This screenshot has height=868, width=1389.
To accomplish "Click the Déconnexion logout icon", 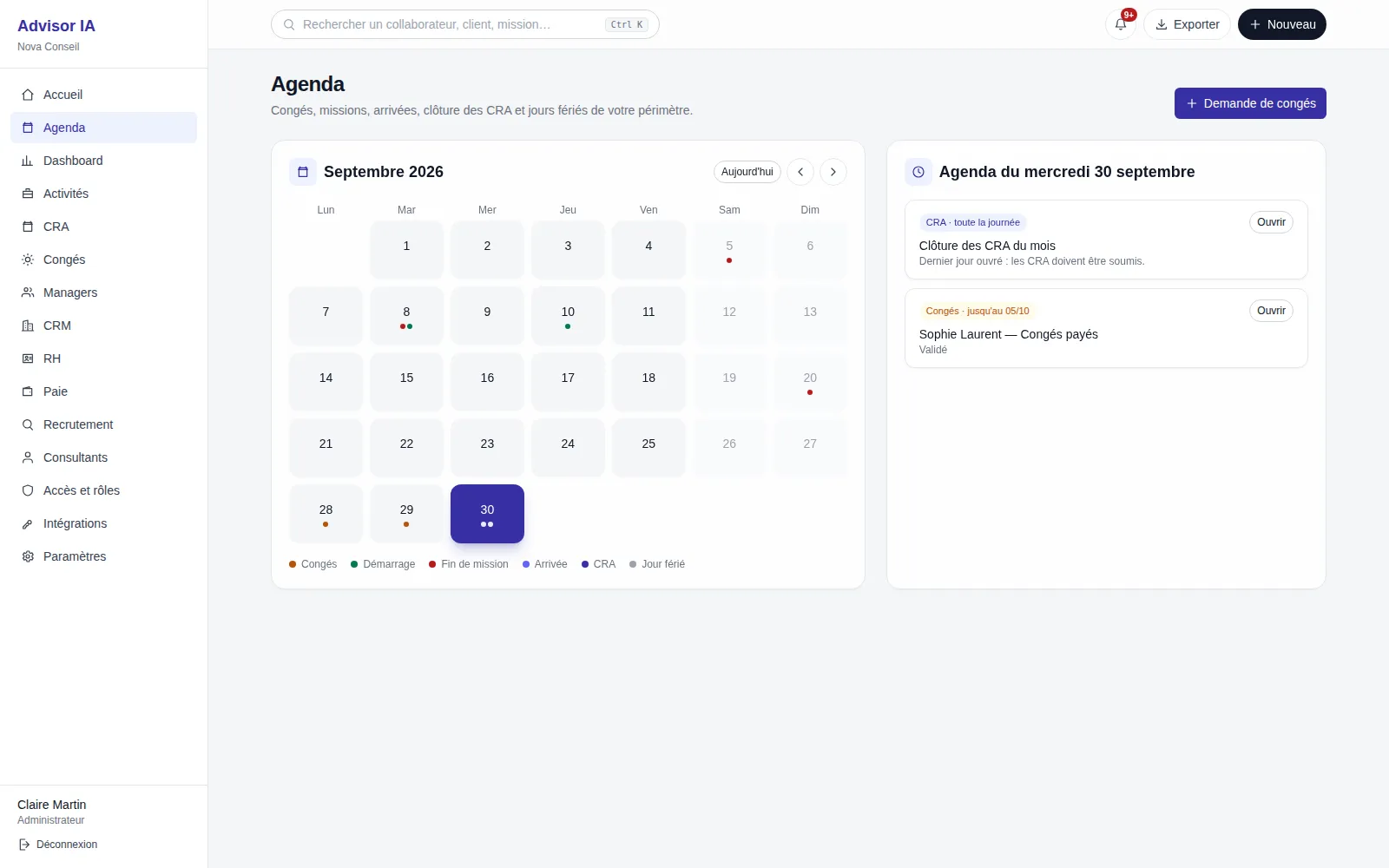I will click(x=24, y=845).
